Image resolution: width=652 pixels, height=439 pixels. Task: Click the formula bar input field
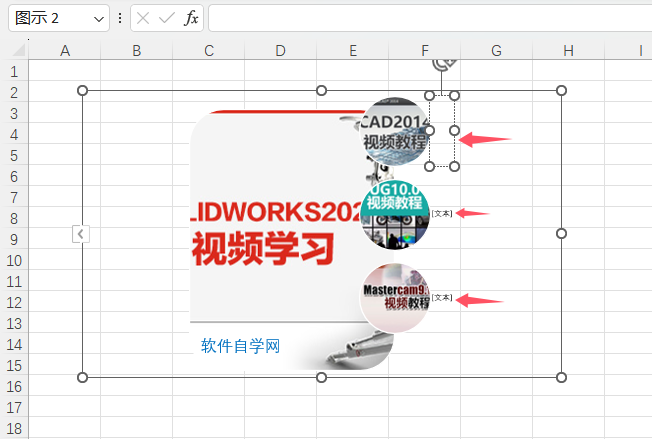pos(430,18)
